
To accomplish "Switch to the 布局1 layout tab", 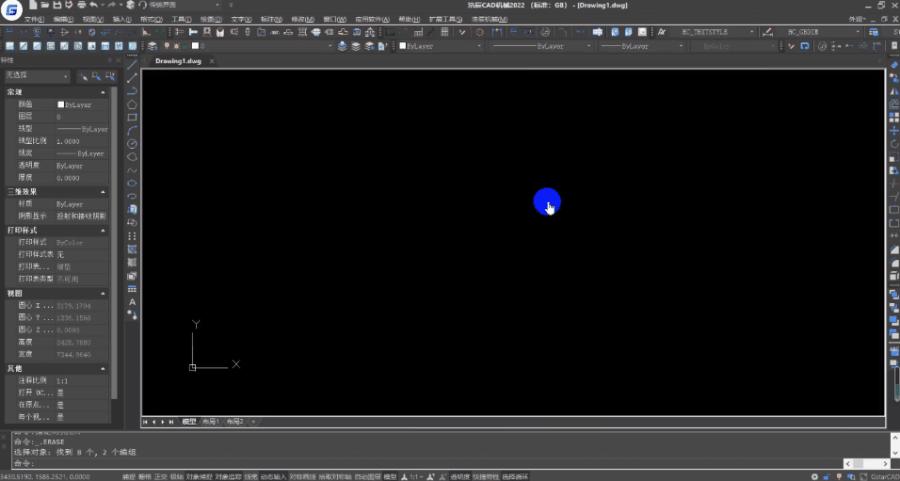I will tap(210, 422).
